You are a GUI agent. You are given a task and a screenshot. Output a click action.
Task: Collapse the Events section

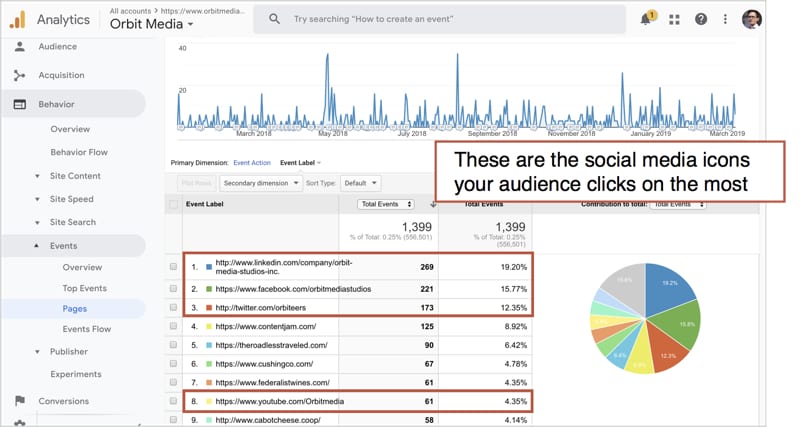point(37,246)
